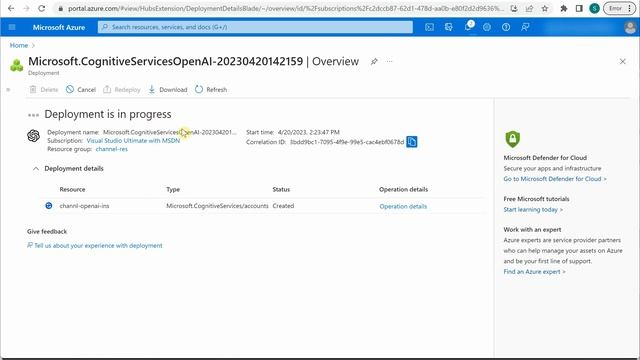Open the browser profile avatar

pos(594,8)
